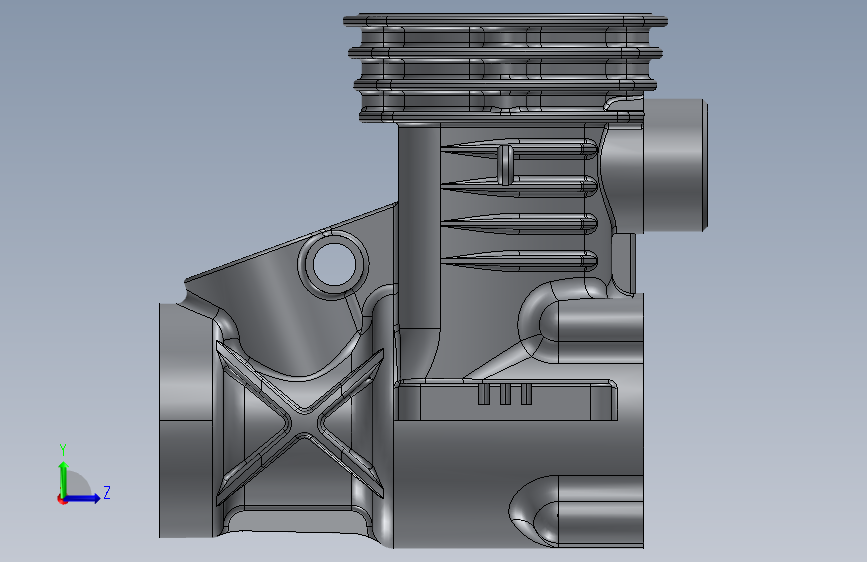Screen dimensions: 867x562
Task: Select the third cooling fin from top
Action: (505, 84)
